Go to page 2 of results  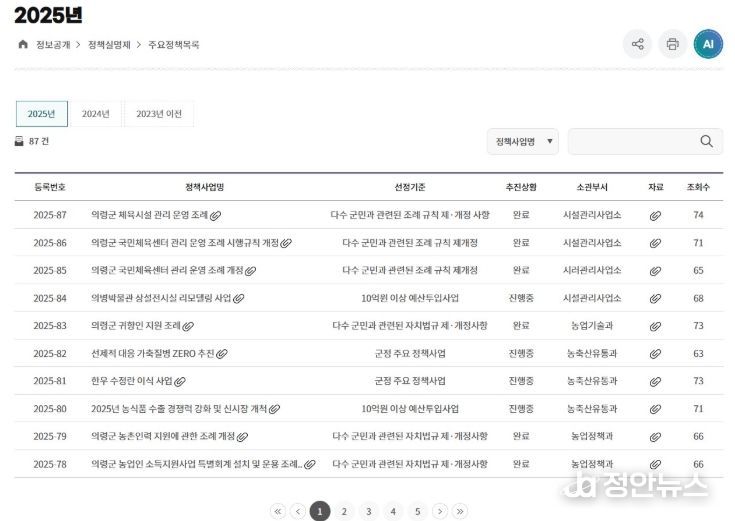(x=344, y=511)
